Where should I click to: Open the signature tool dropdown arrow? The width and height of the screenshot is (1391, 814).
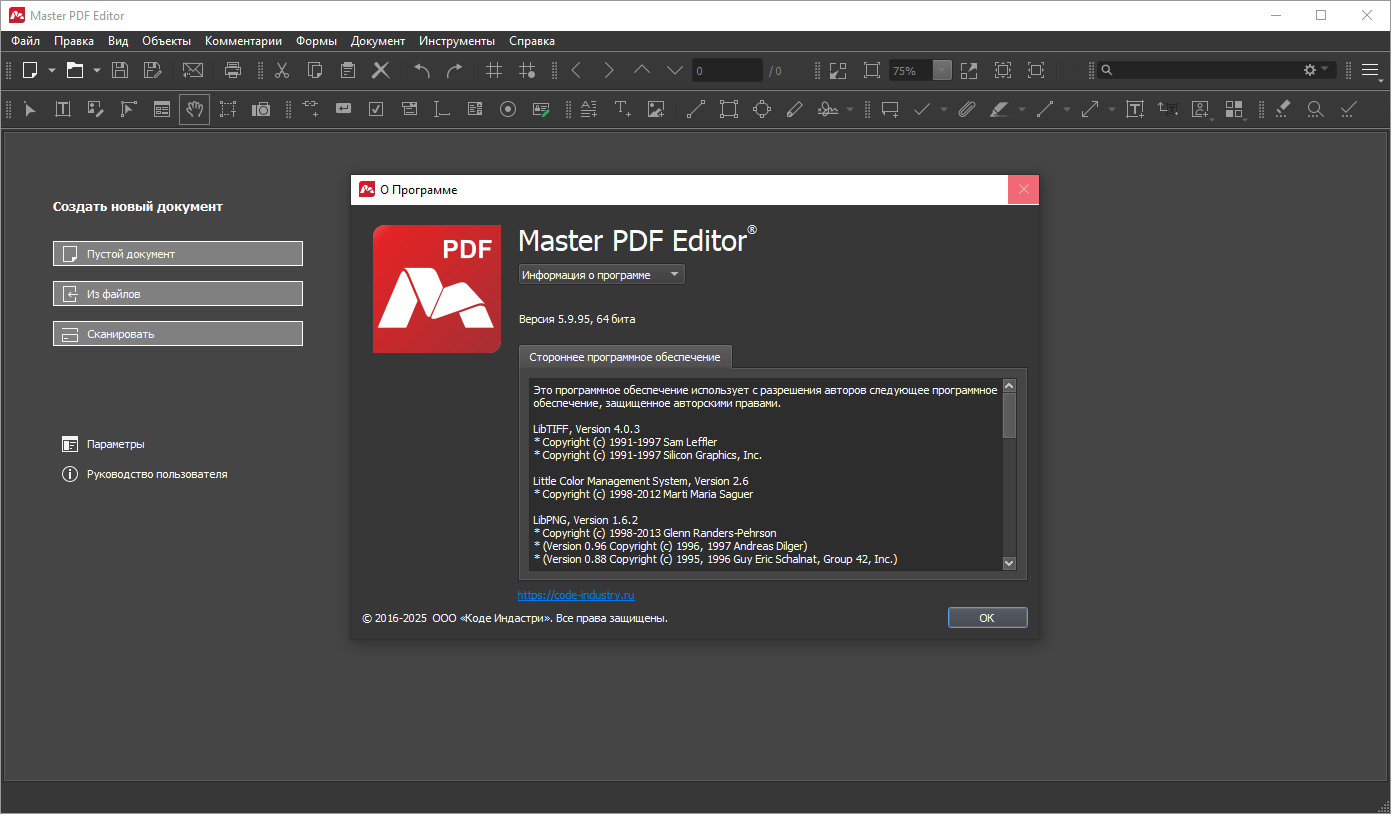pos(850,109)
